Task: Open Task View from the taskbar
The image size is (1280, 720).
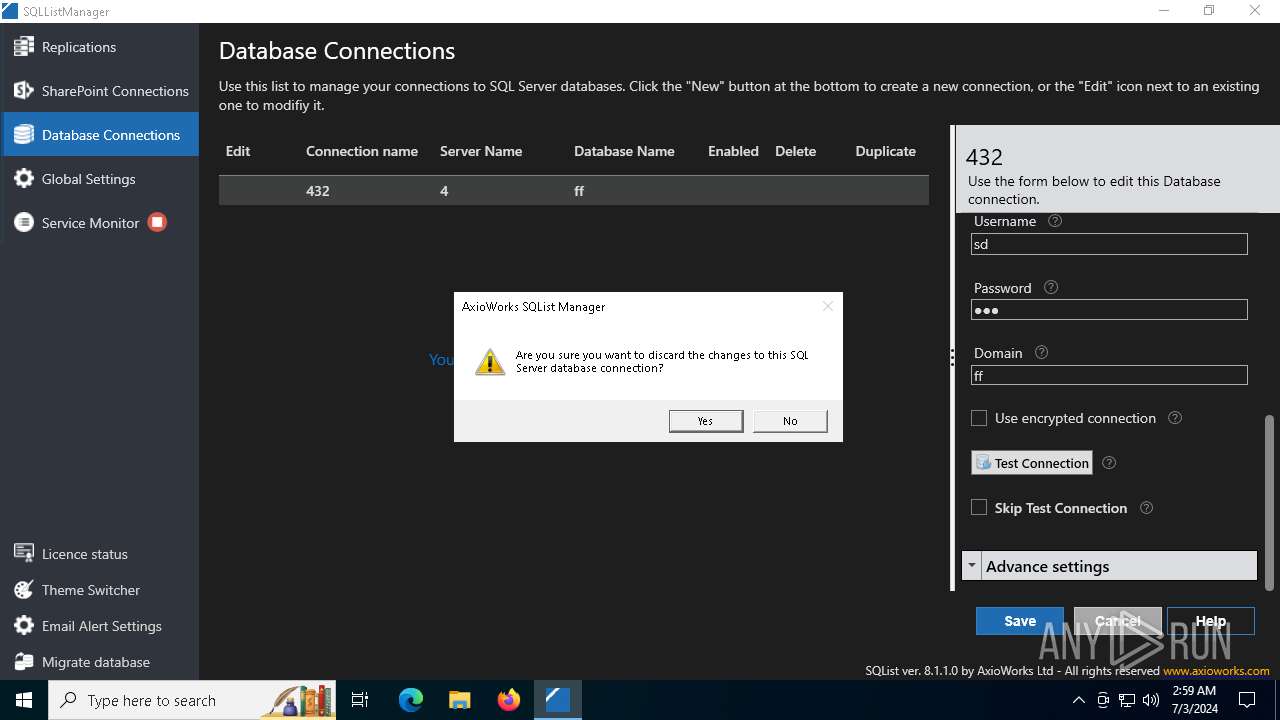Action: point(360,700)
